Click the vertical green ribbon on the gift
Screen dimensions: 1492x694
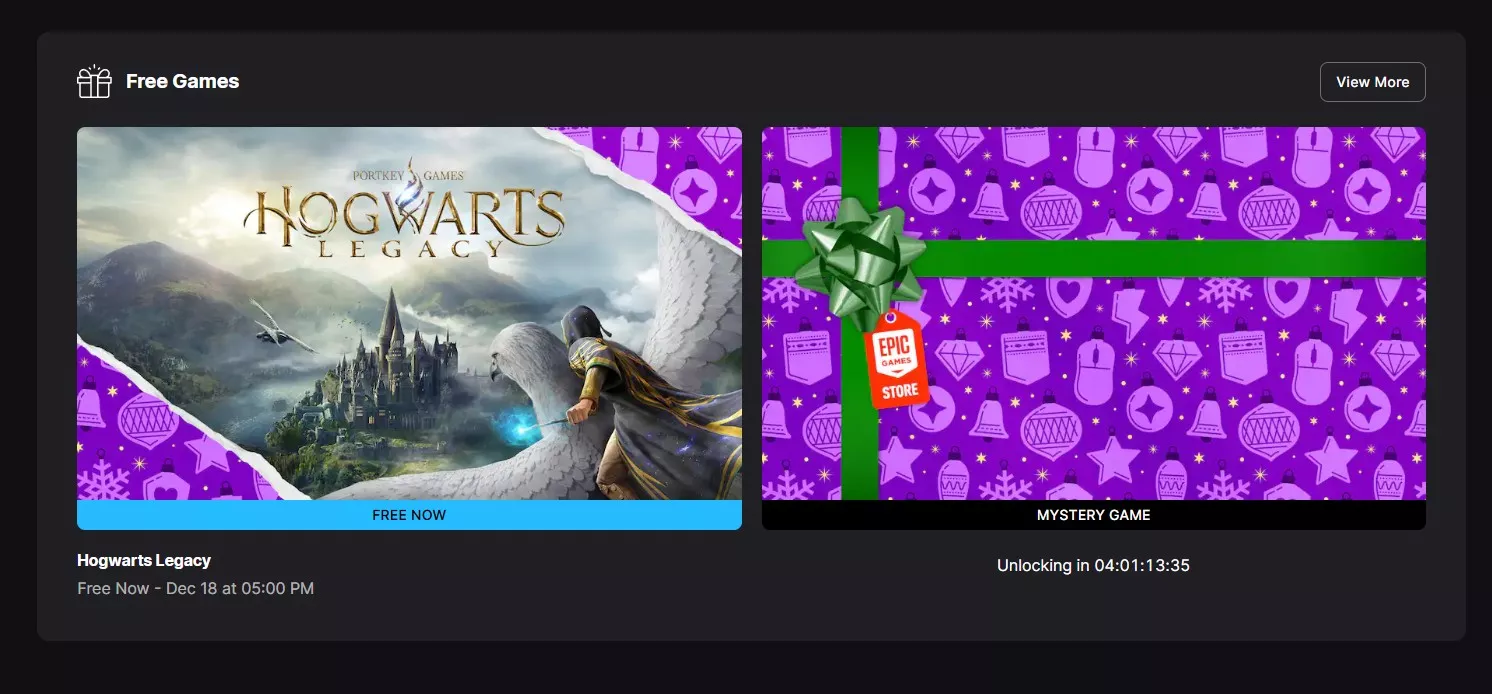(x=858, y=440)
